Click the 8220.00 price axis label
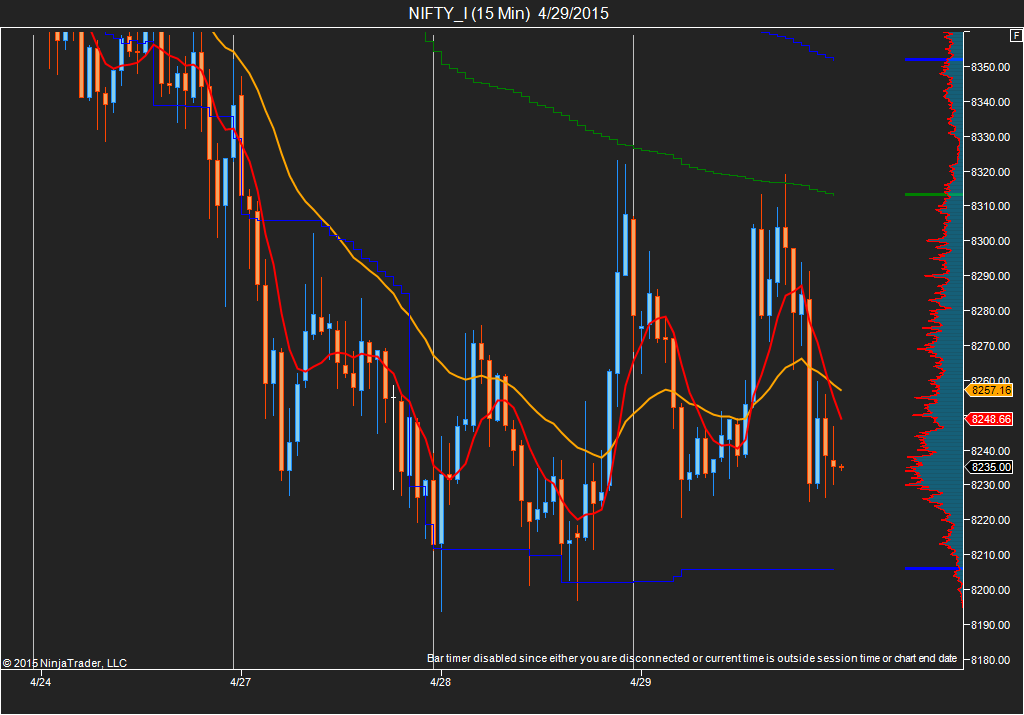 (990, 520)
